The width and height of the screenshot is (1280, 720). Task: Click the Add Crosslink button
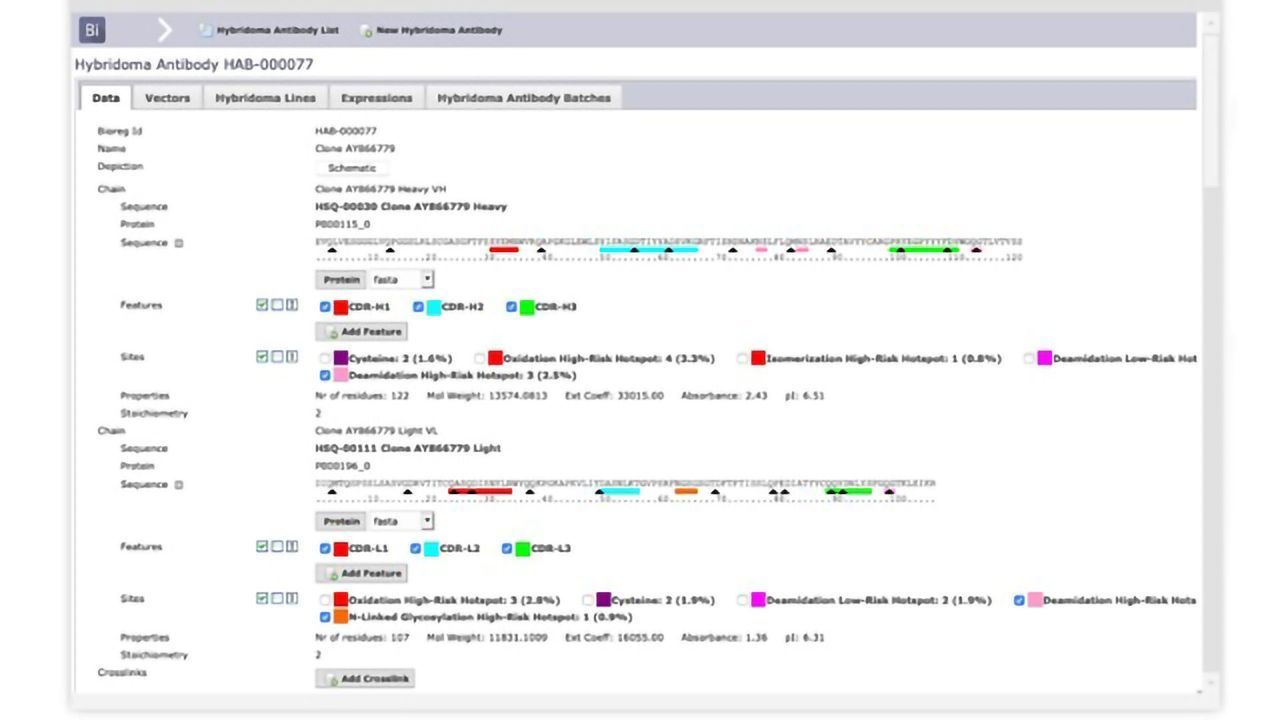[365, 678]
